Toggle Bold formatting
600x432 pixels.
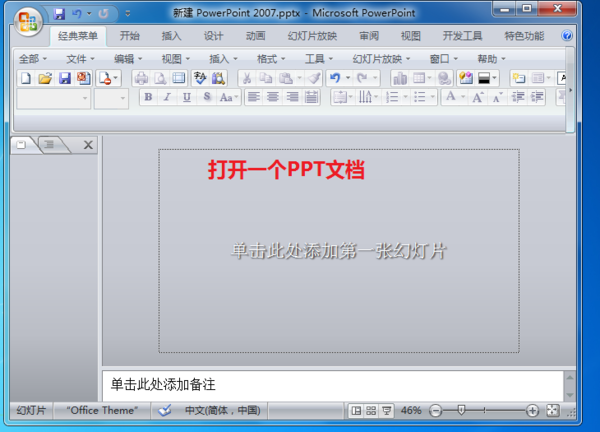click(148, 97)
